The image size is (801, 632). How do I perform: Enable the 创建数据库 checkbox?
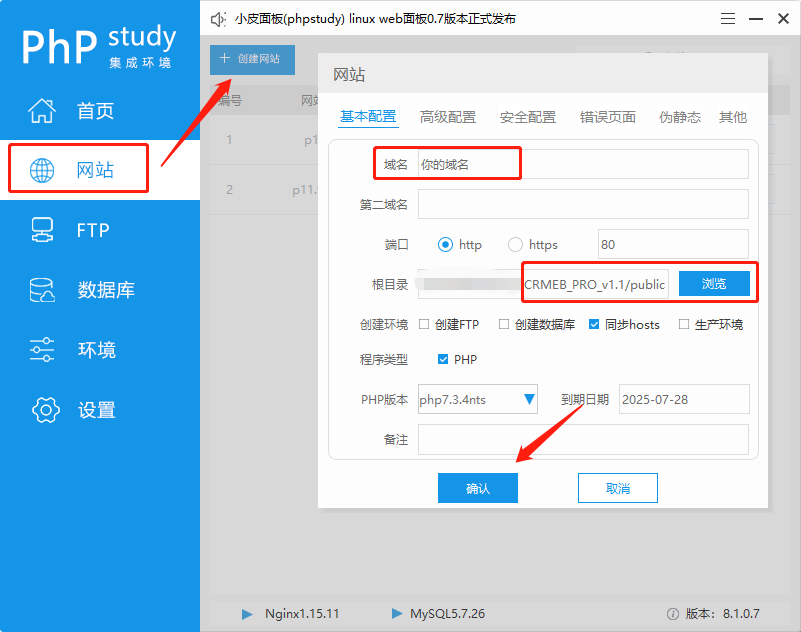click(x=504, y=324)
